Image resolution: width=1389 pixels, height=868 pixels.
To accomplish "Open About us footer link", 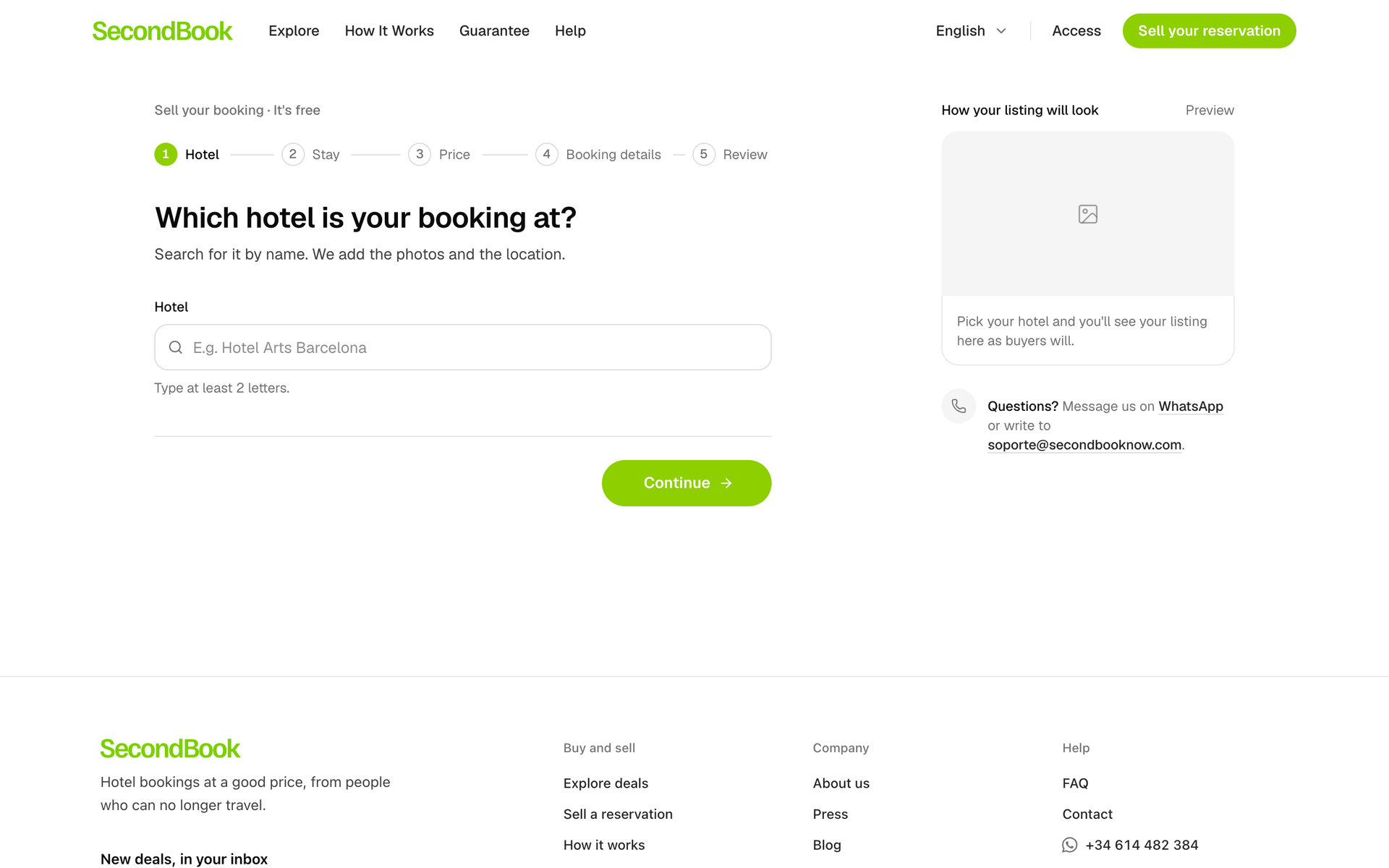I will pos(841,783).
